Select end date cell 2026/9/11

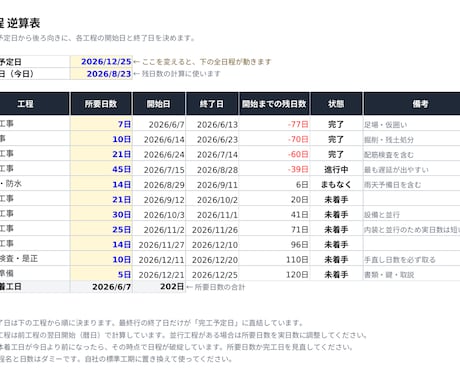click(x=212, y=184)
